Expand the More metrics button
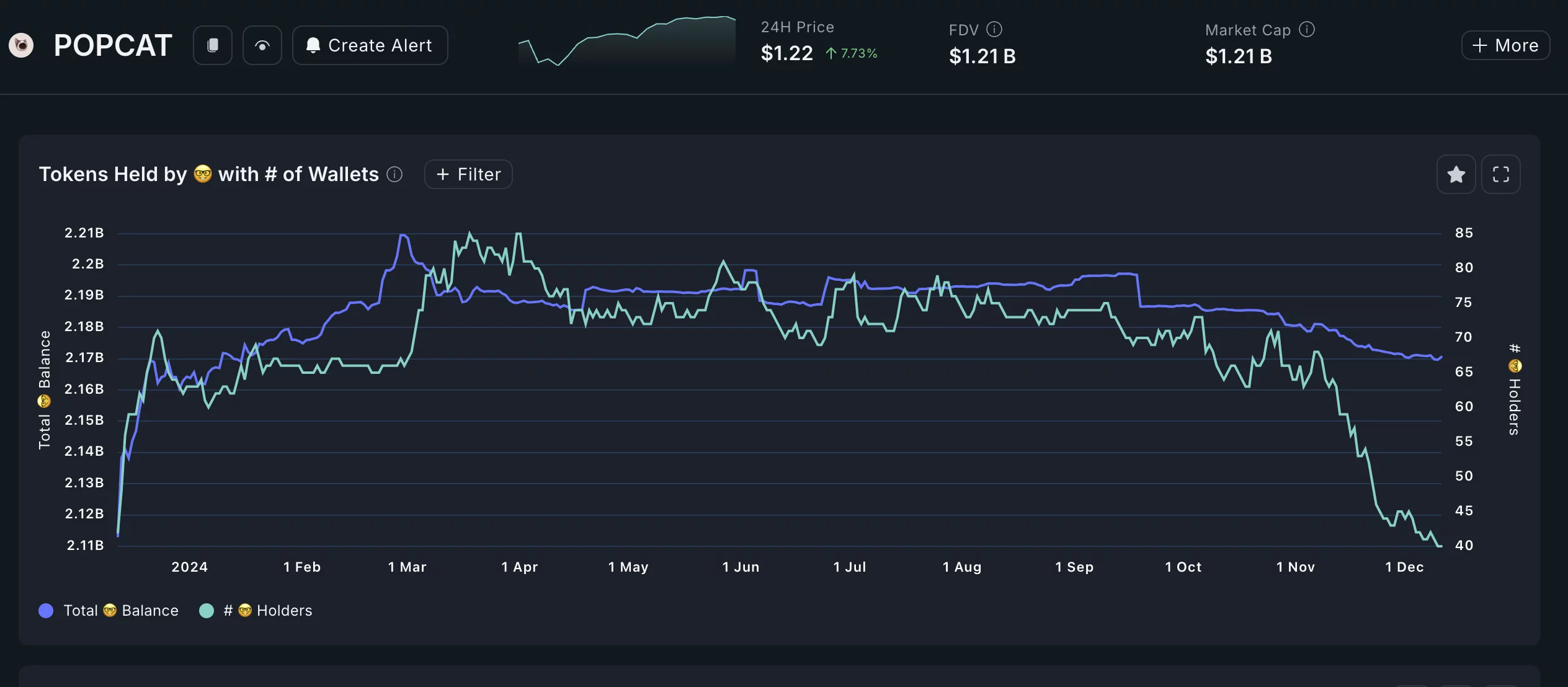 (x=1505, y=45)
